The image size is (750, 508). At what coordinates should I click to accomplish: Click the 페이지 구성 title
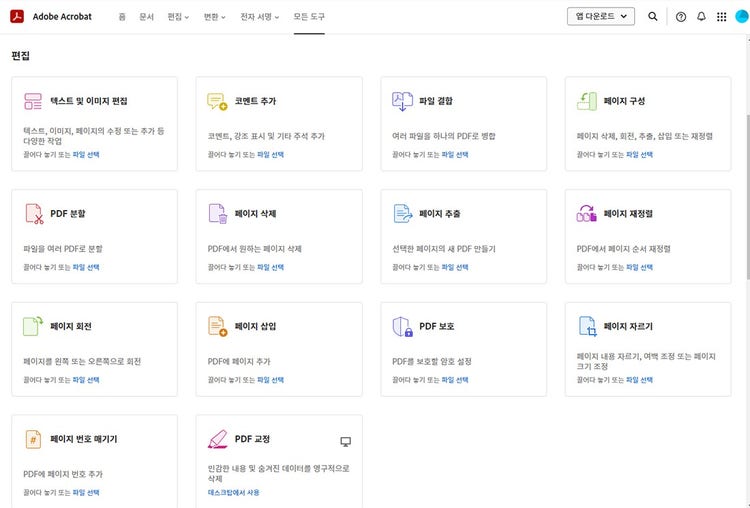pos(624,101)
